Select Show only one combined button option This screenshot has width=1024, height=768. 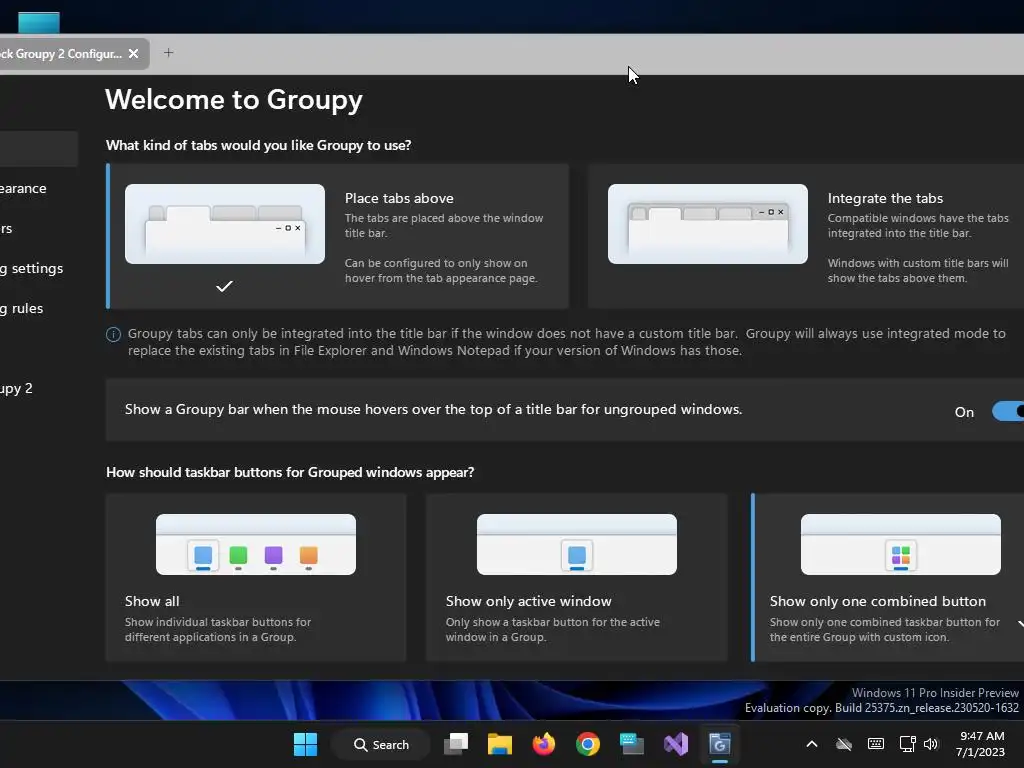coord(888,577)
